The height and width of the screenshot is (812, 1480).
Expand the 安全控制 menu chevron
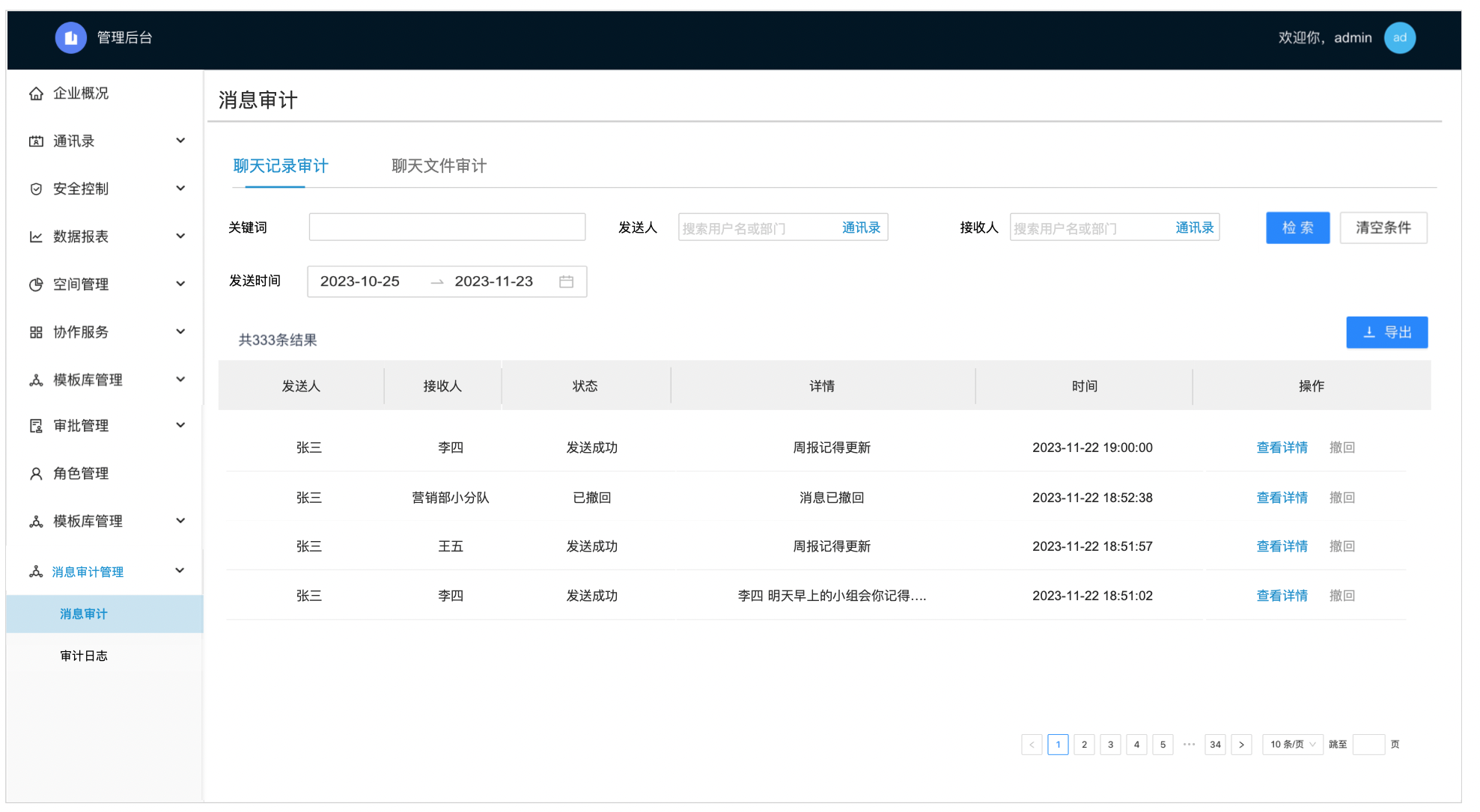tap(180, 189)
